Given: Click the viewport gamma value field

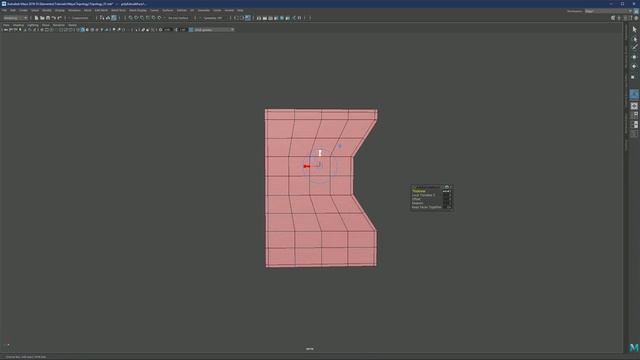Looking at the screenshot, I should click(183, 30).
